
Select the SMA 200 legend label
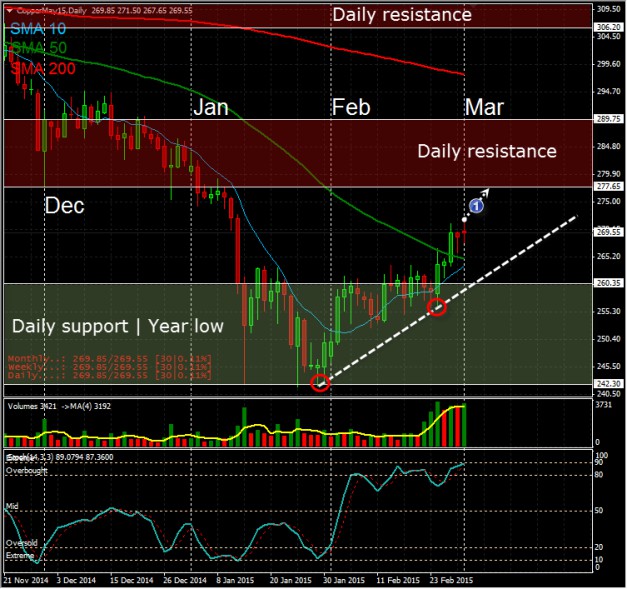[x=43, y=69]
